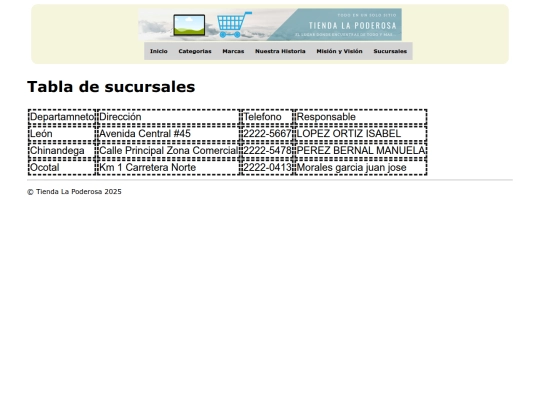540x405 pixels.
Task: Select the Dirección column header
Action: point(168,117)
